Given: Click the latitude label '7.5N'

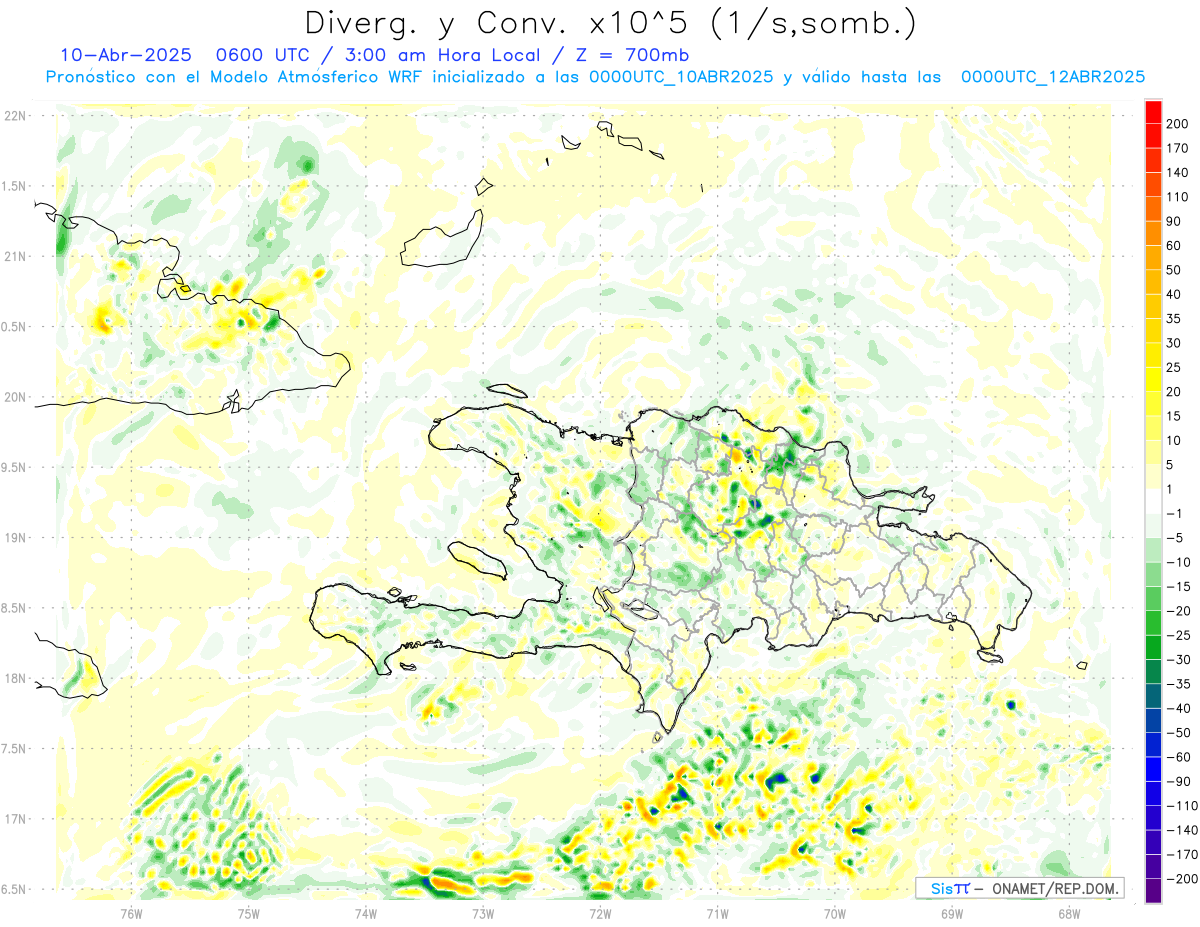Looking at the screenshot, I should [14, 749].
